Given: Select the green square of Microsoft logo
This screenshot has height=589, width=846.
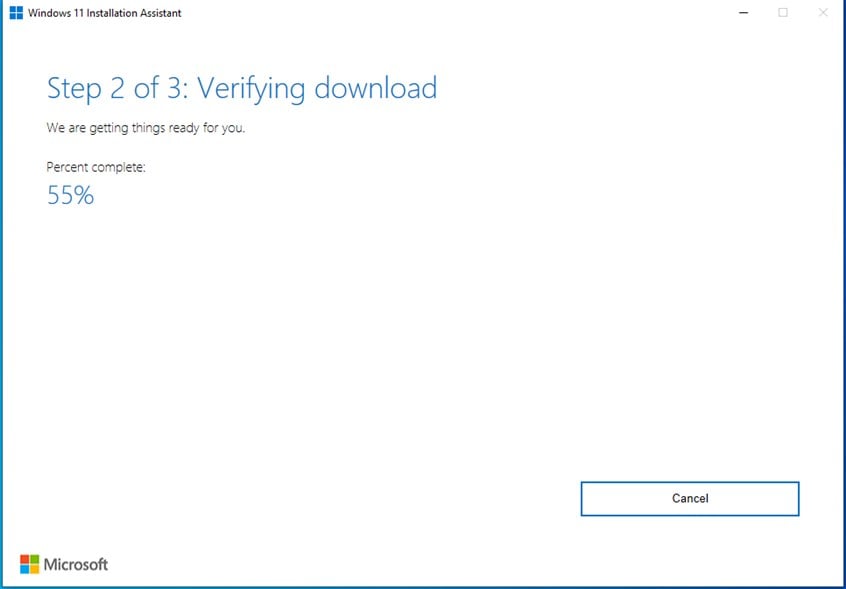Looking at the screenshot, I should (35, 559).
